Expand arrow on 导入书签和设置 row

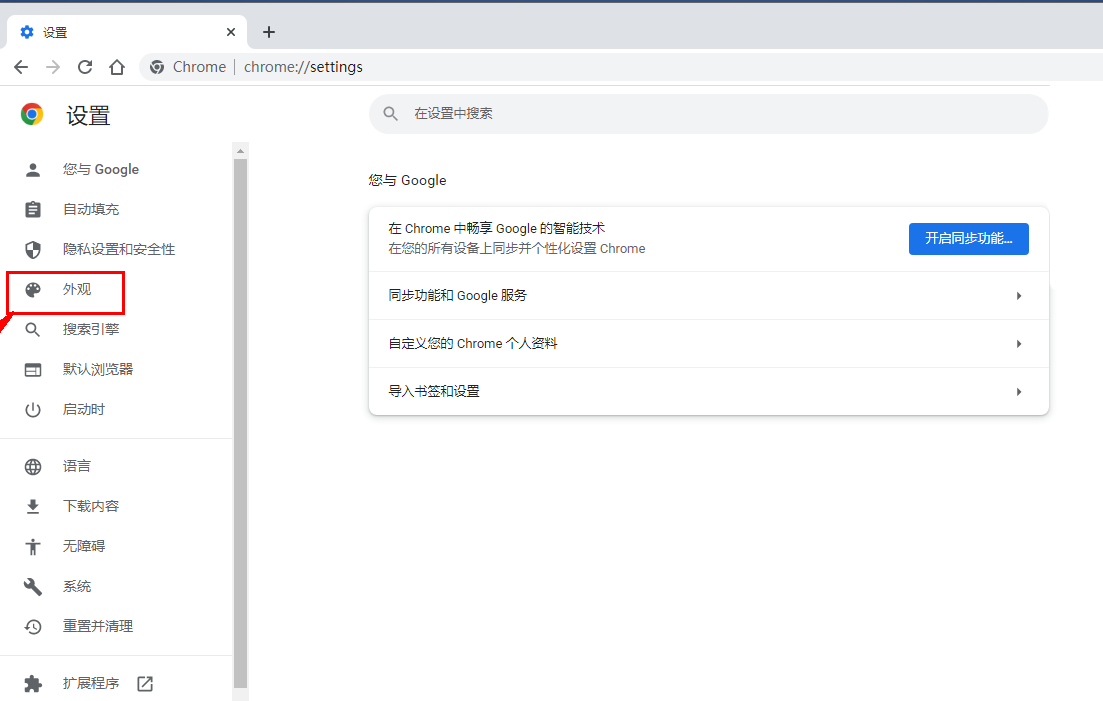tap(1019, 392)
